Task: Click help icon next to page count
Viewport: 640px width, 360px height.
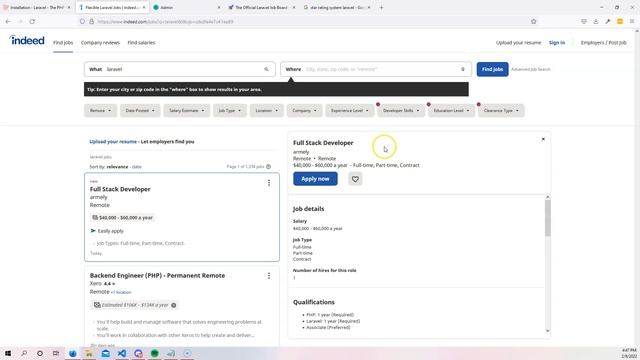Action: [269, 167]
